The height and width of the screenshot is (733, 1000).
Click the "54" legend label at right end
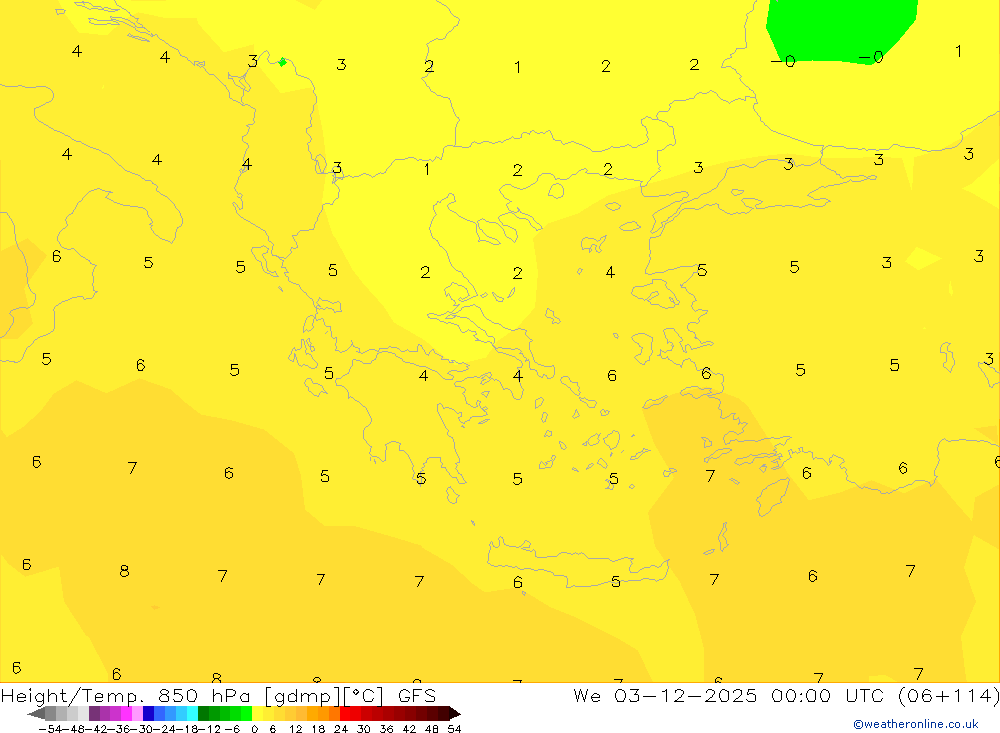(x=454, y=729)
